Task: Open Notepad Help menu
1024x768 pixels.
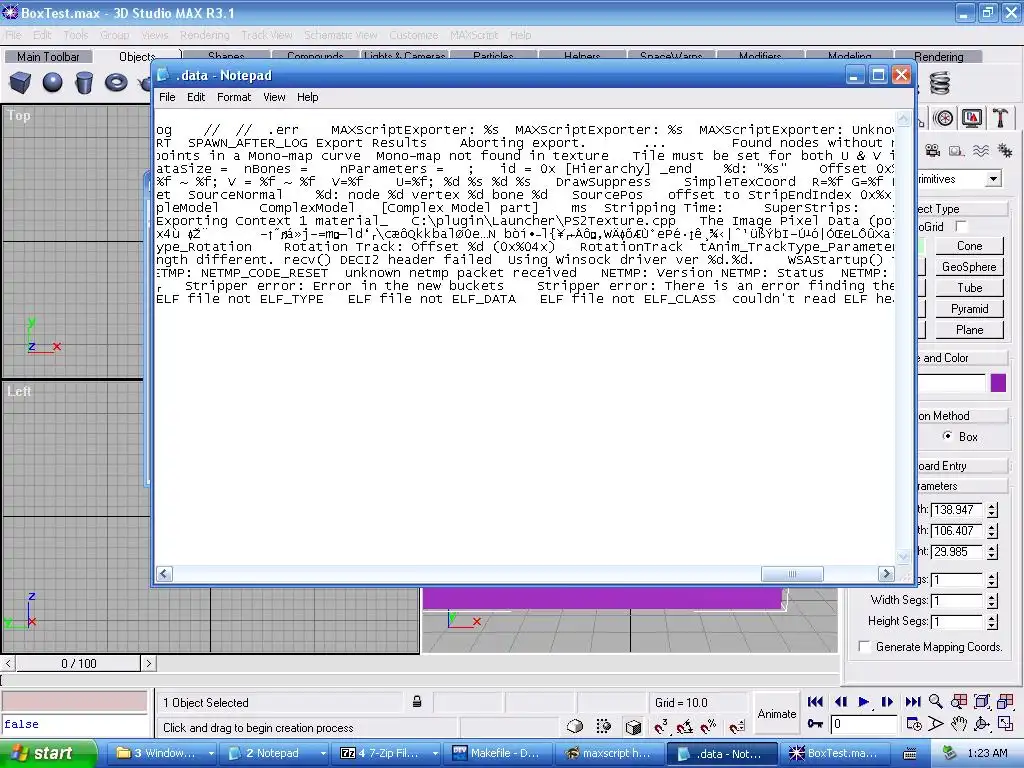Action: pos(308,97)
